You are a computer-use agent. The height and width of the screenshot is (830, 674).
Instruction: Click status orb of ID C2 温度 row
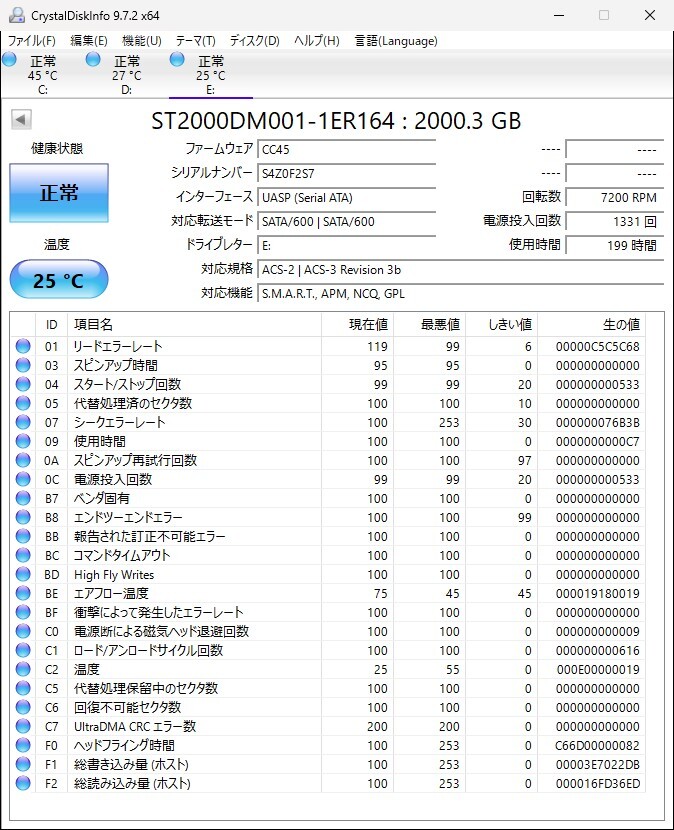tap(23, 670)
